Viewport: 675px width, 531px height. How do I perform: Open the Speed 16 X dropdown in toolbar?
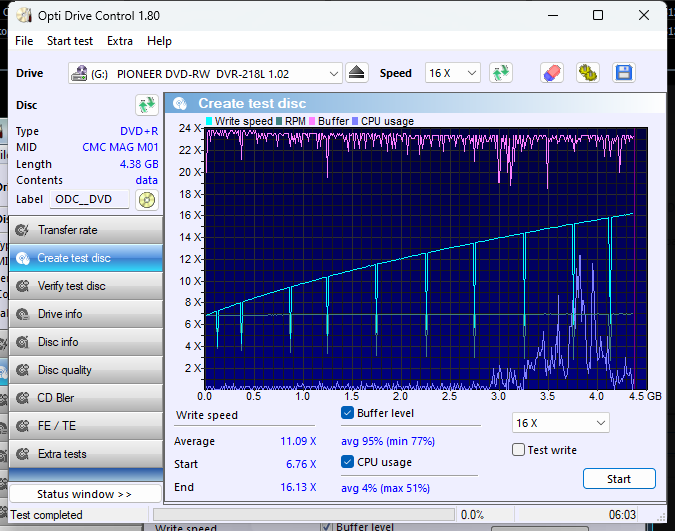[452, 73]
